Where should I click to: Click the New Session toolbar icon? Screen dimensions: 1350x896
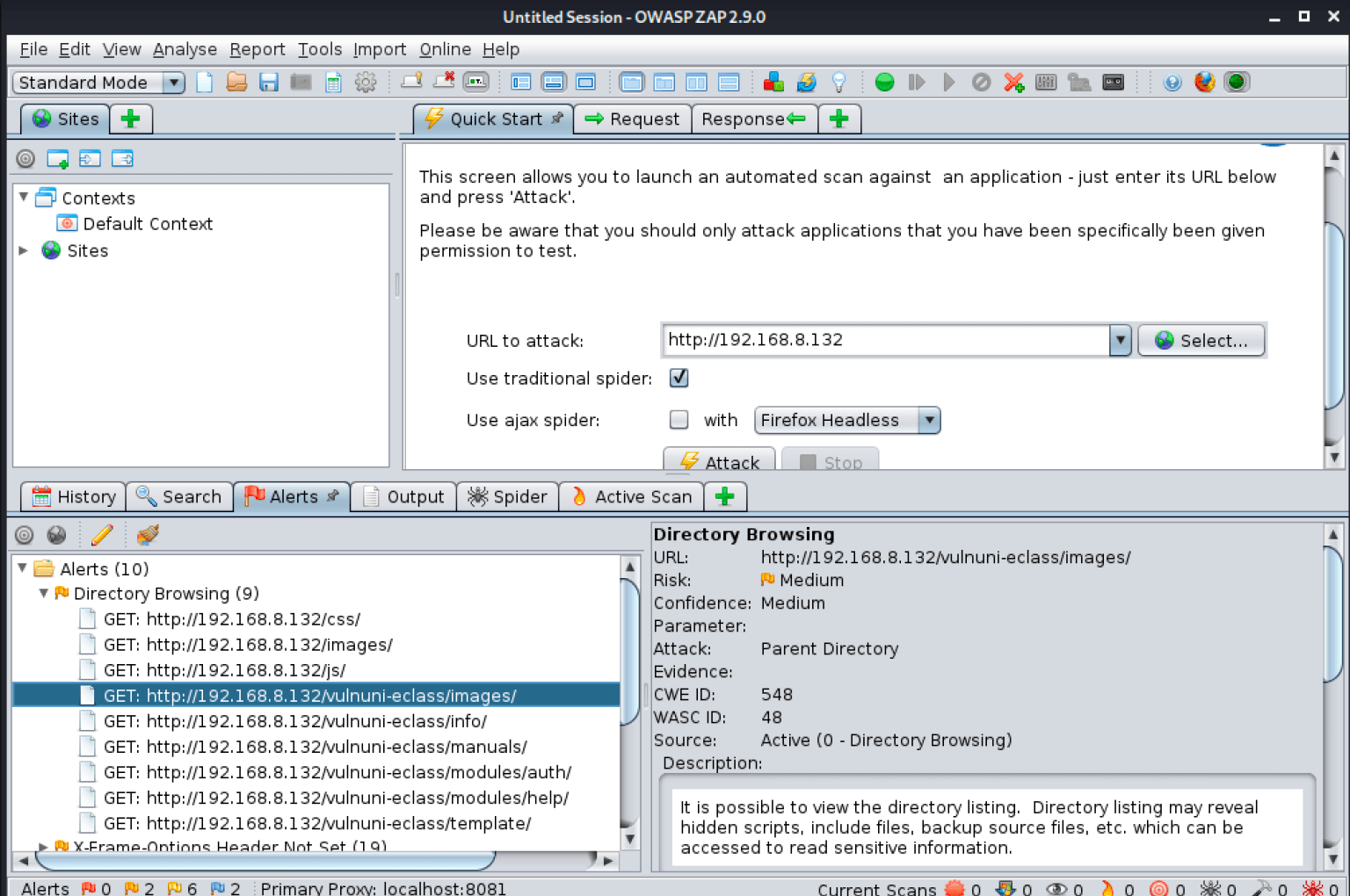click(205, 83)
